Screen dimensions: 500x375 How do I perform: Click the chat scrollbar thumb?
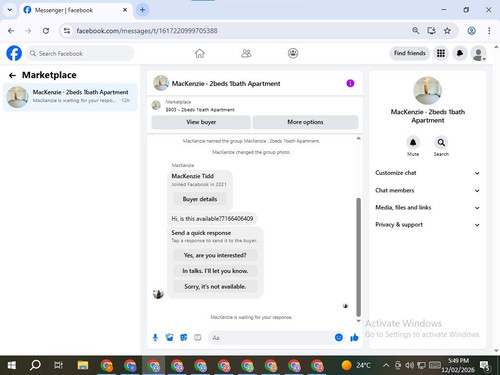359,257
